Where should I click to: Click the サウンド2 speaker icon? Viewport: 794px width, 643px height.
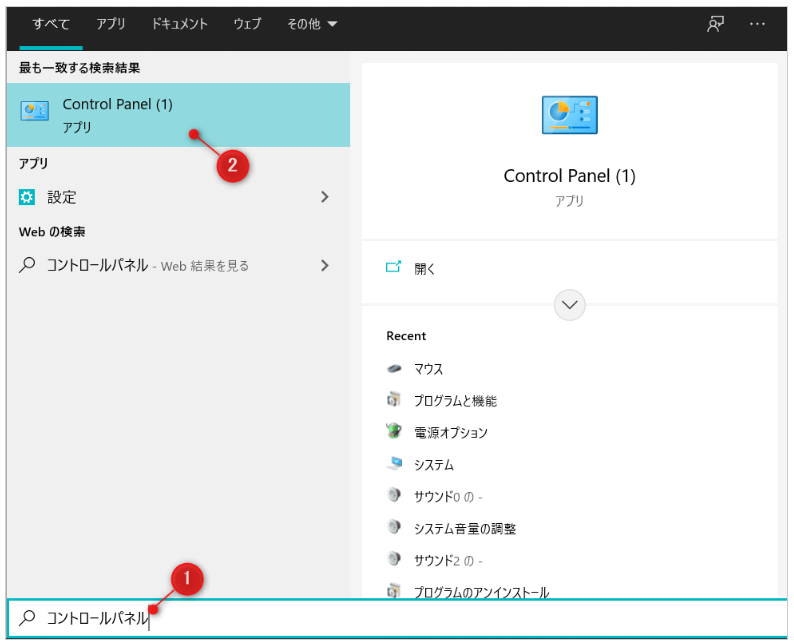(x=394, y=559)
